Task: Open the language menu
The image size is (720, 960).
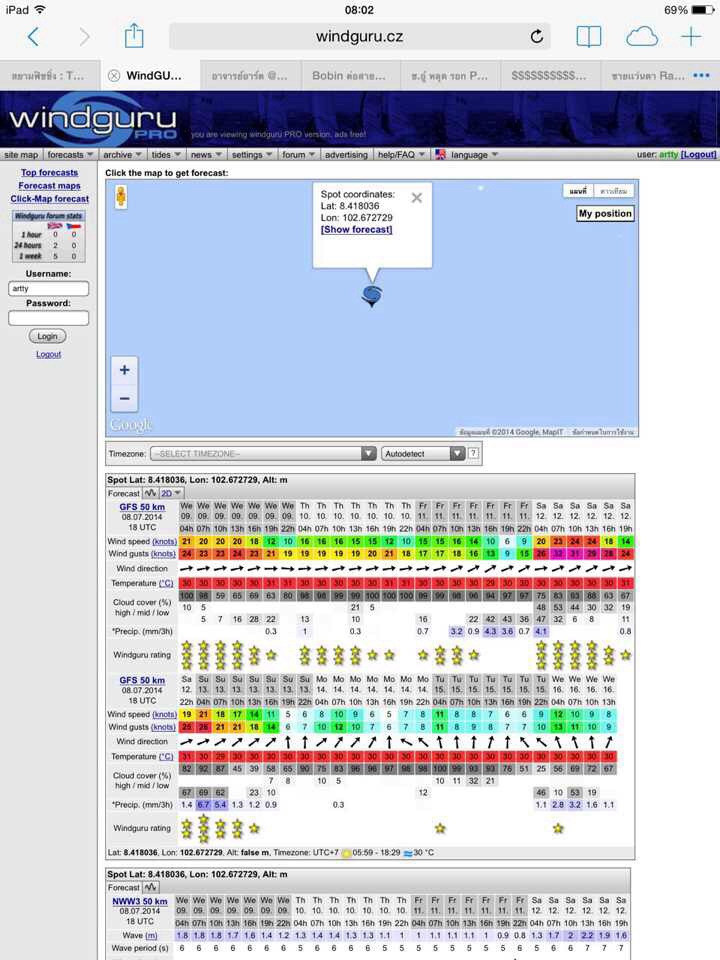Action: coord(474,155)
